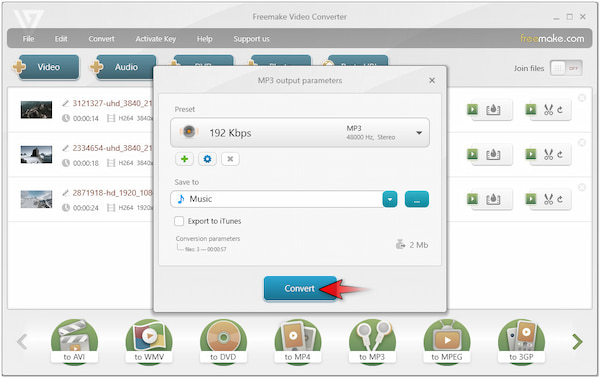Viewport: 600px width, 378px height.
Task: Select the 2334654-uhd_3840 file name
Action: 112,148
